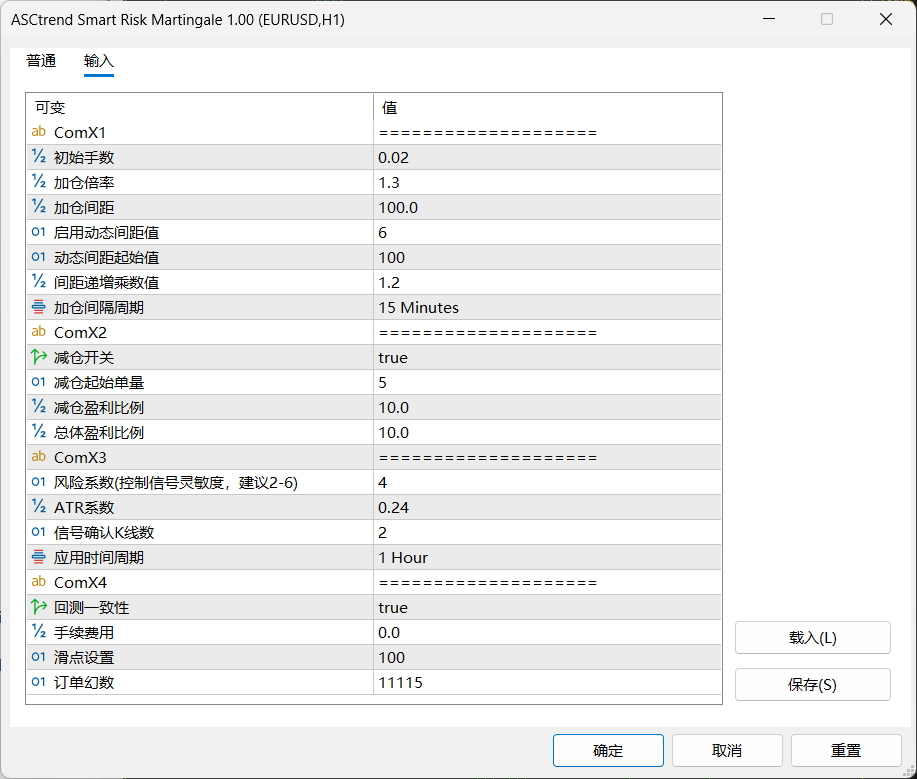Edit the 初始手数 value 0.02

(x=547, y=157)
